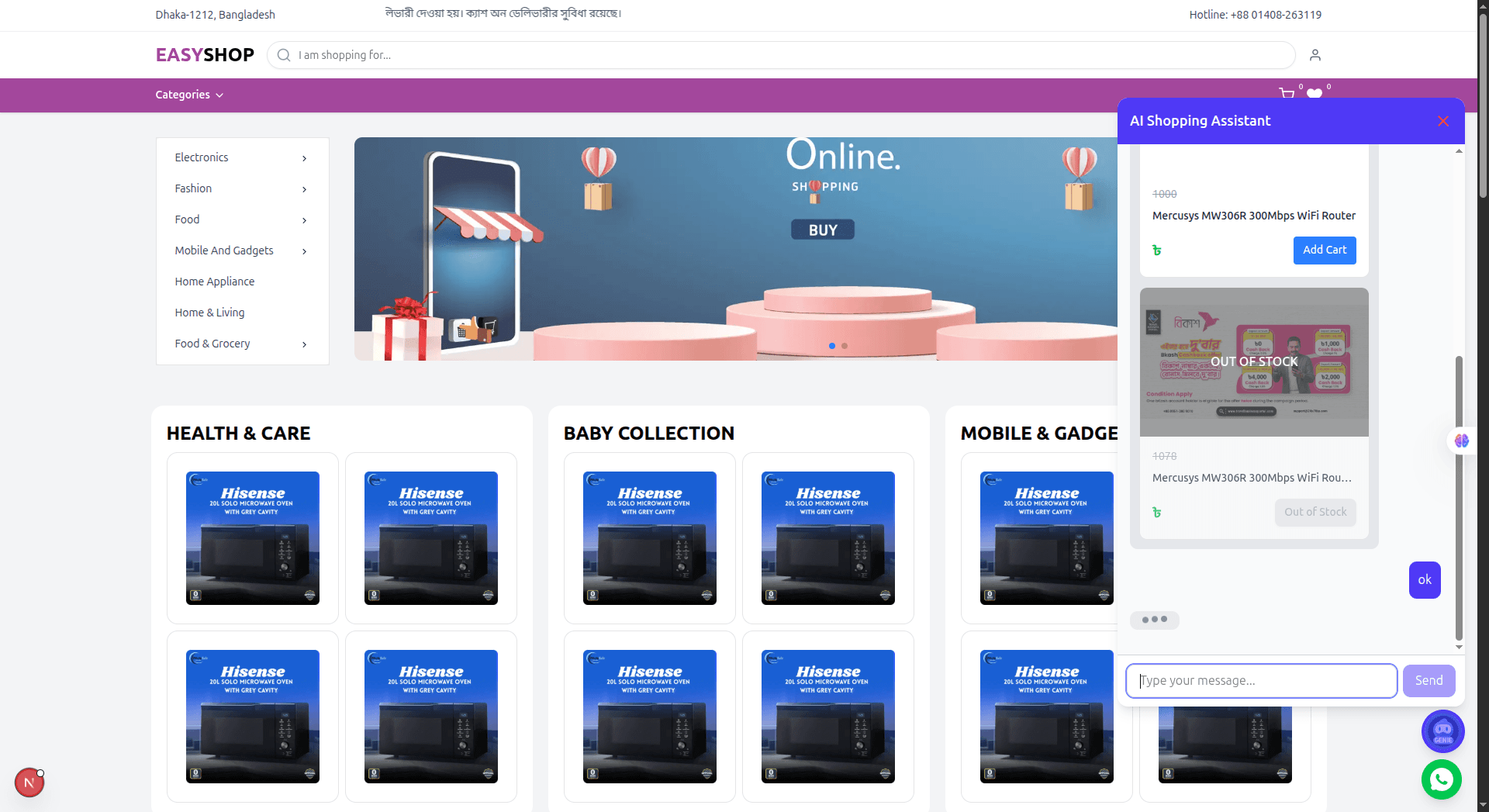The width and height of the screenshot is (1489, 812).
Task: Add Mercusys MW306R router to cart
Action: 1324,250
